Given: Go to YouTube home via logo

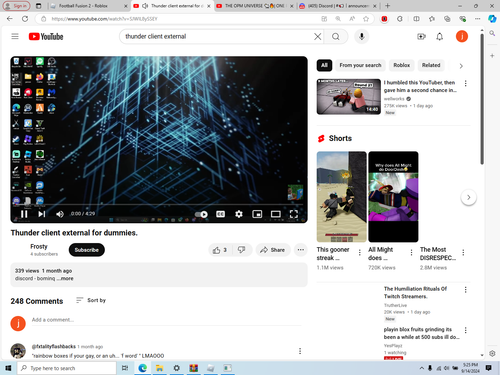Looking at the screenshot, I should [x=46, y=36].
